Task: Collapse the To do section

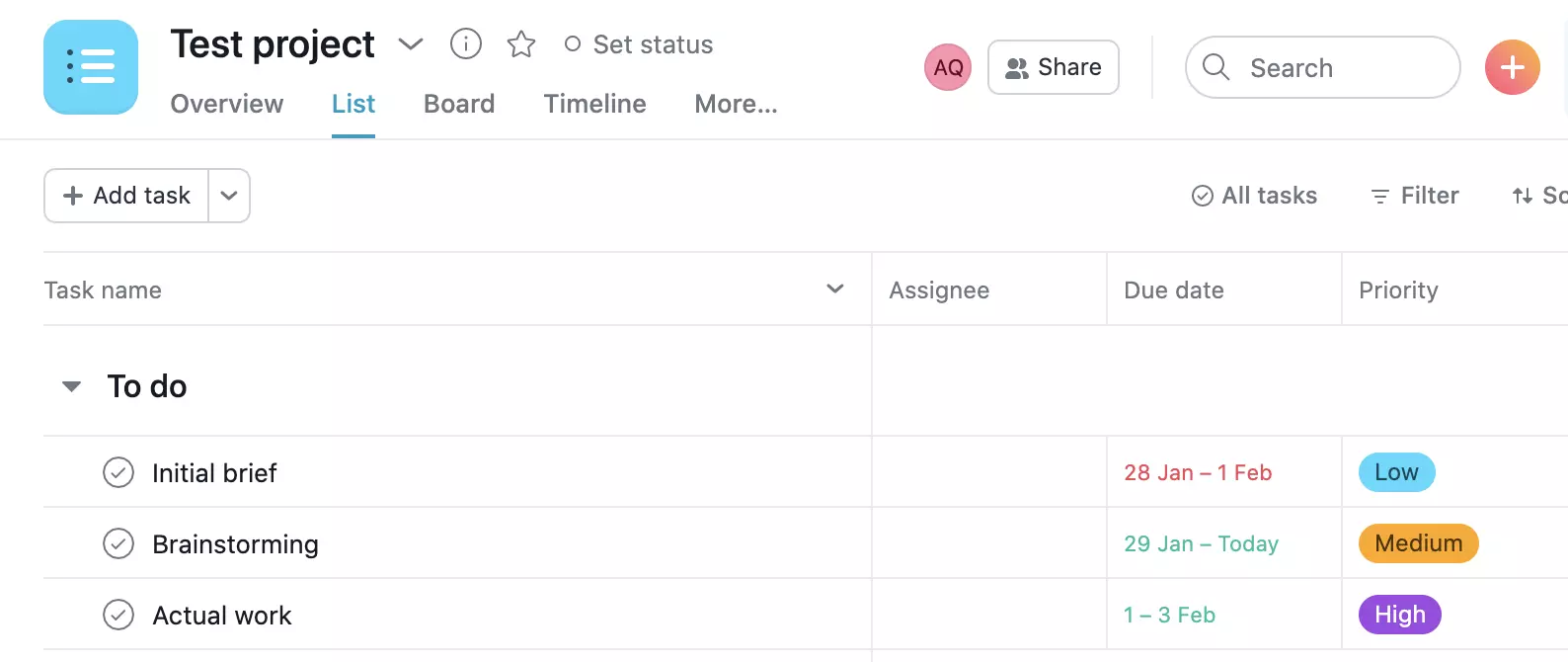Action: (71, 385)
